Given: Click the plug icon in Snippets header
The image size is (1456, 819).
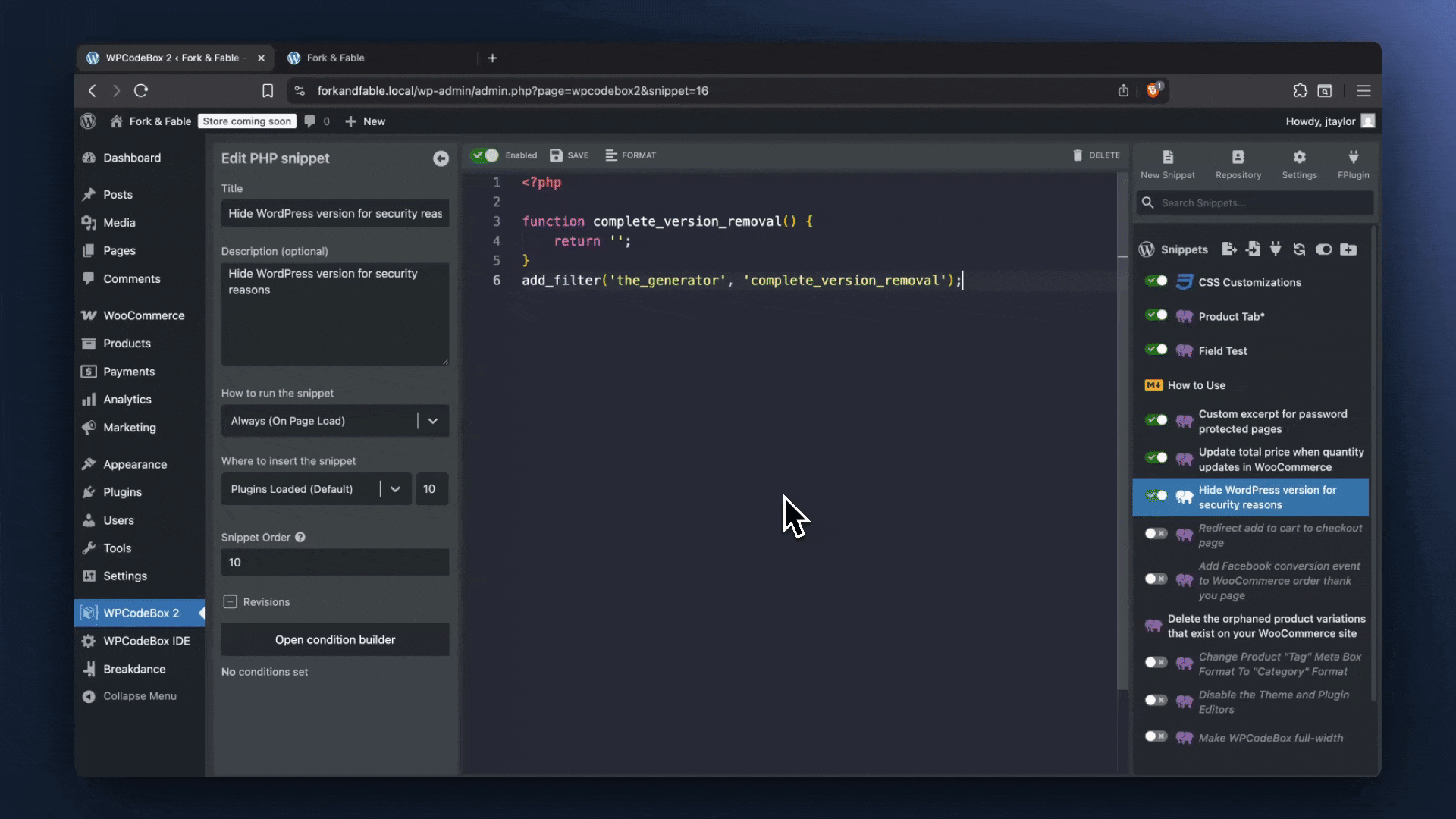Looking at the screenshot, I should [x=1276, y=249].
